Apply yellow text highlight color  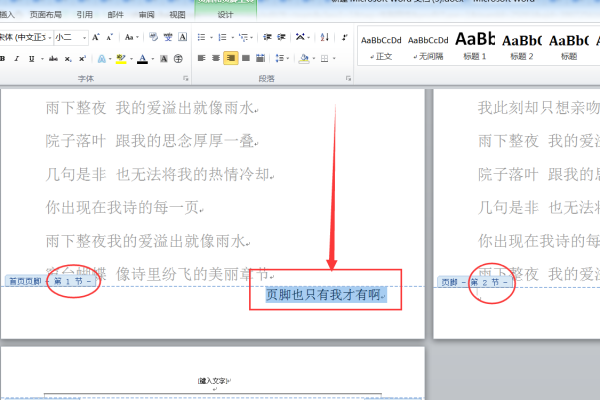(x=121, y=59)
